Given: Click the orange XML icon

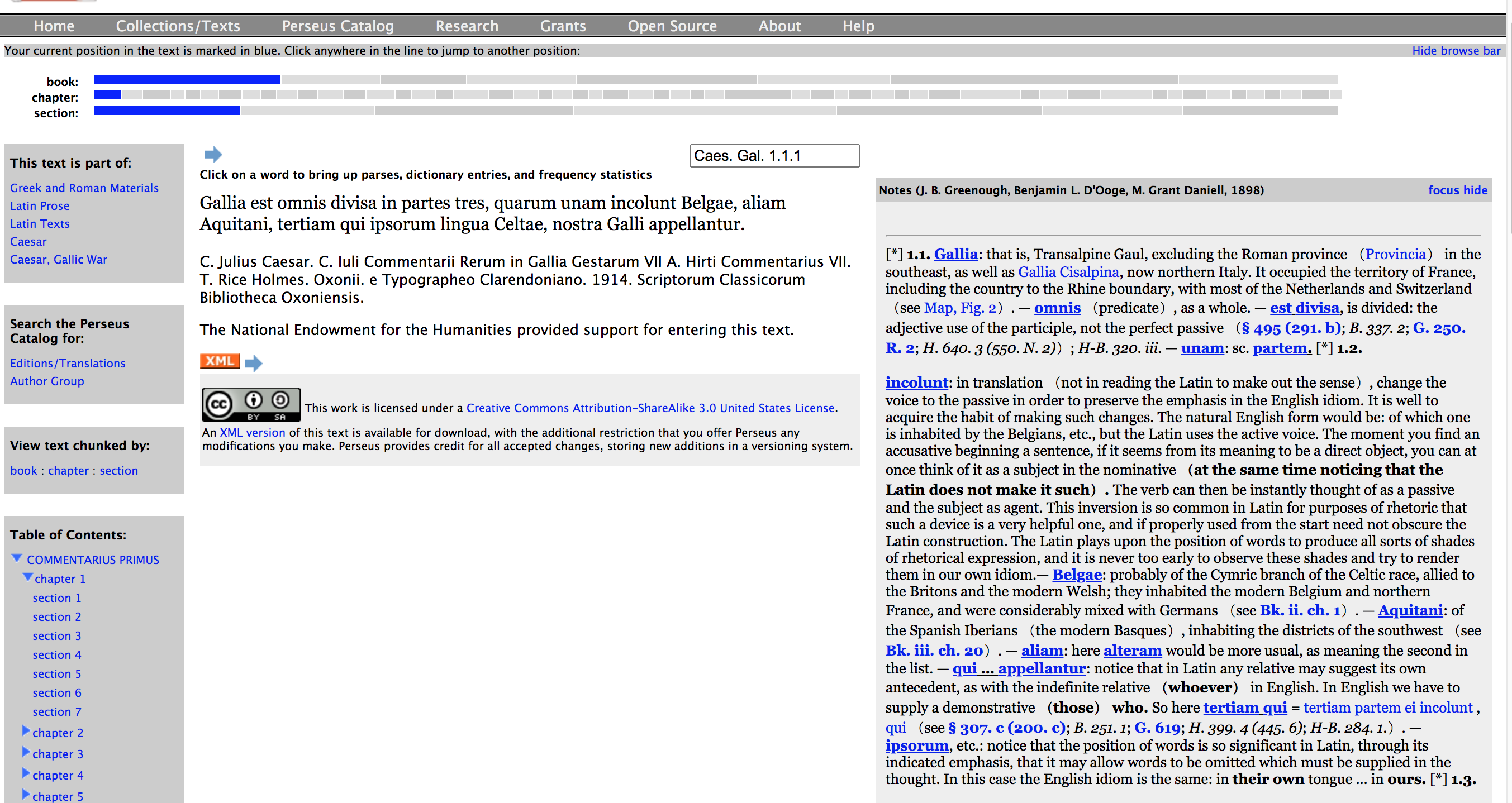Looking at the screenshot, I should pyautogui.click(x=220, y=361).
